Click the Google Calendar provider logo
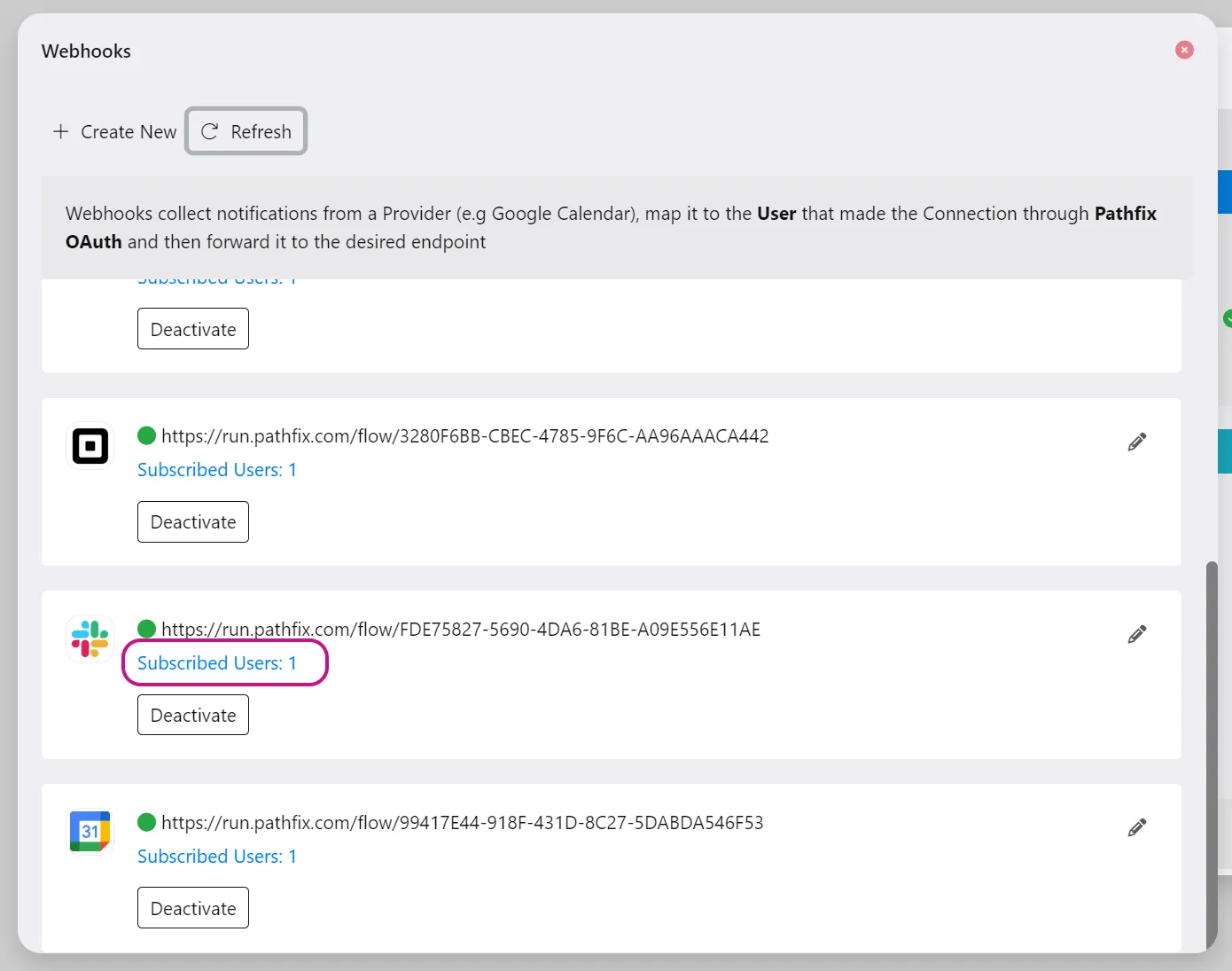This screenshot has width=1232, height=971. [x=90, y=832]
